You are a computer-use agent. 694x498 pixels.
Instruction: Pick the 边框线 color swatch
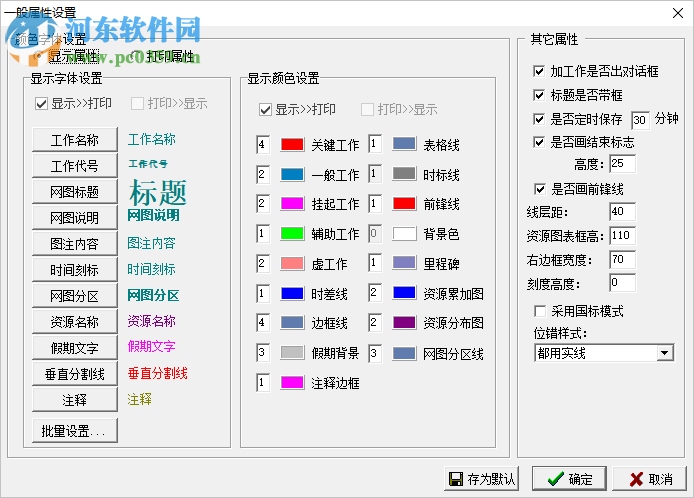pos(292,323)
